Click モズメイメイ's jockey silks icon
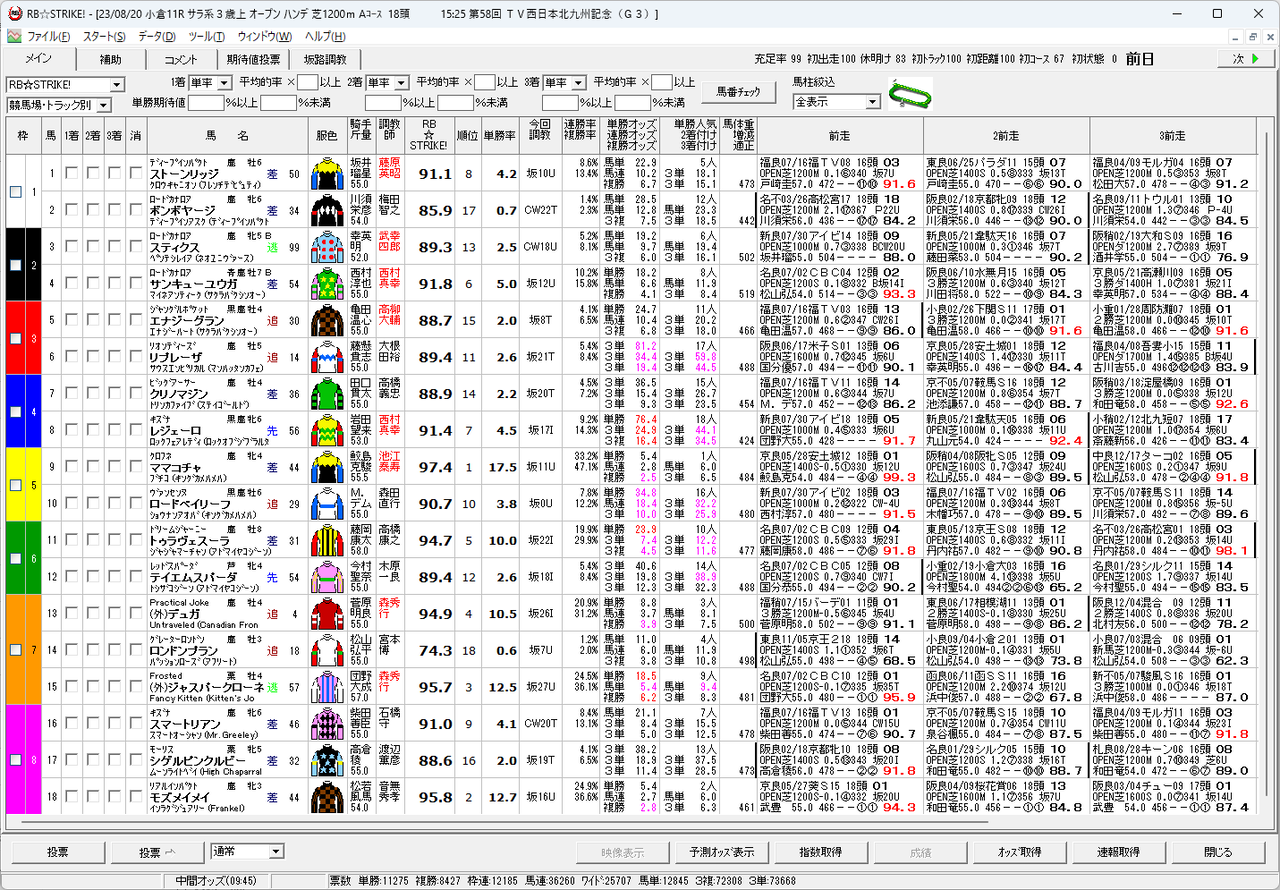 [x=327, y=796]
